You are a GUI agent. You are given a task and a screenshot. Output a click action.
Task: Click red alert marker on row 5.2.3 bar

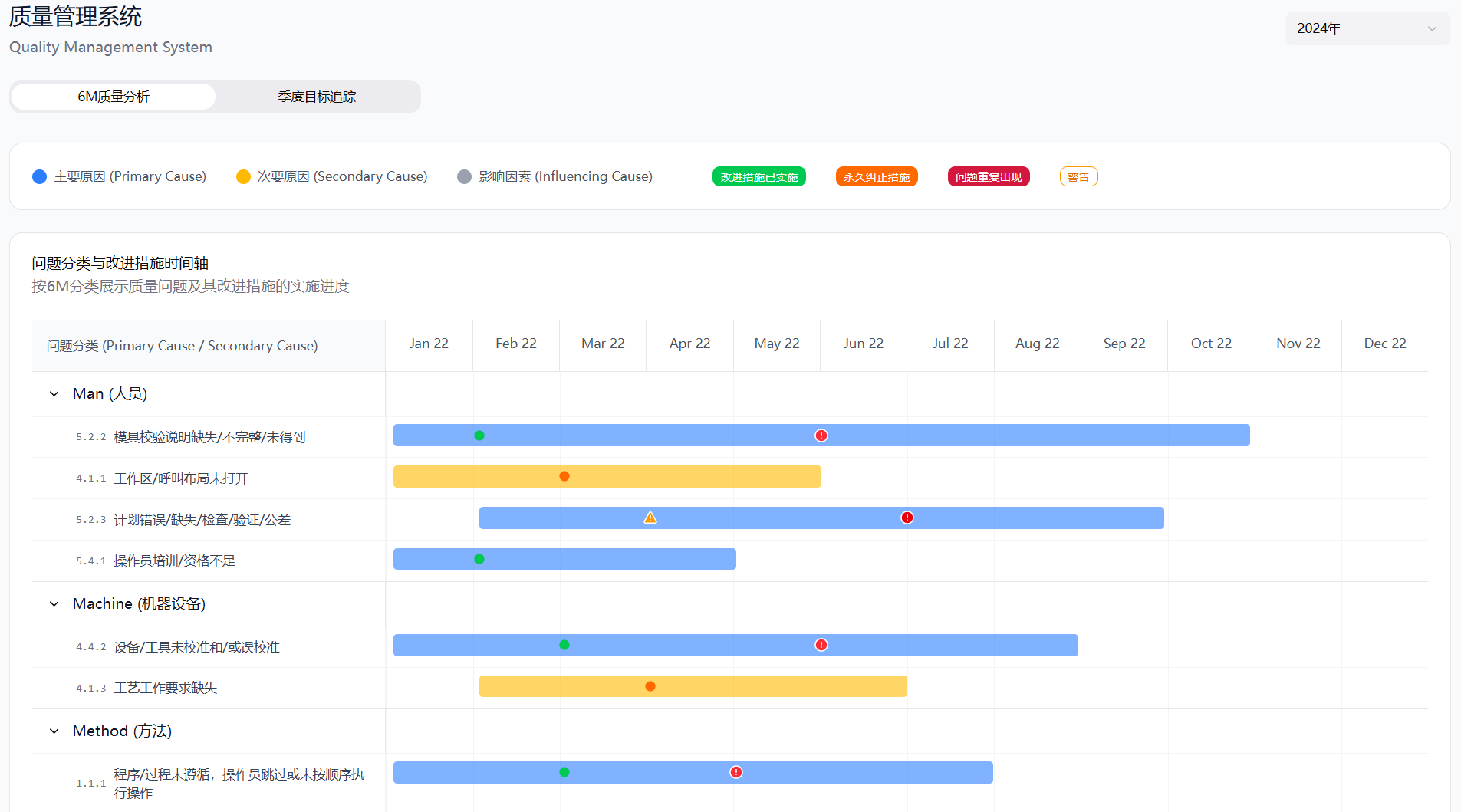(x=907, y=518)
